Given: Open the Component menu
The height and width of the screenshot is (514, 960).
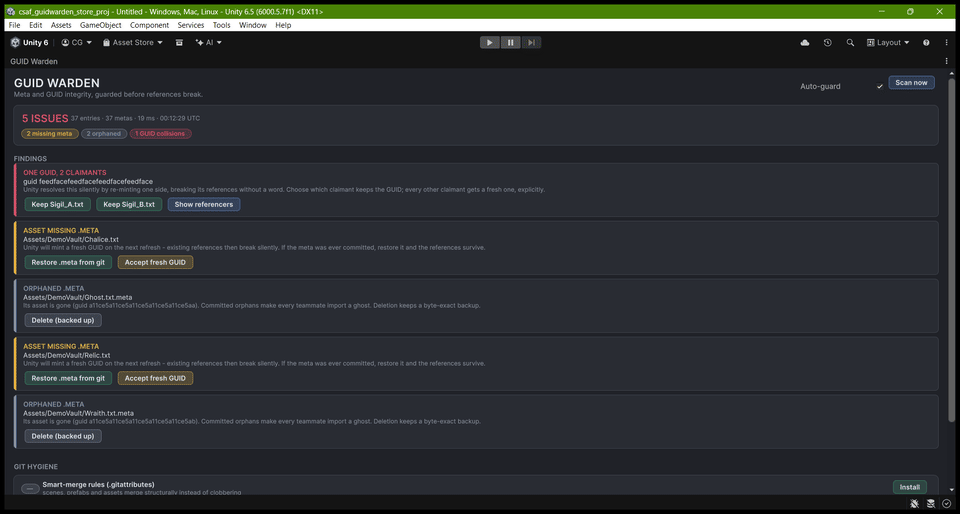Looking at the screenshot, I should pos(149,25).
